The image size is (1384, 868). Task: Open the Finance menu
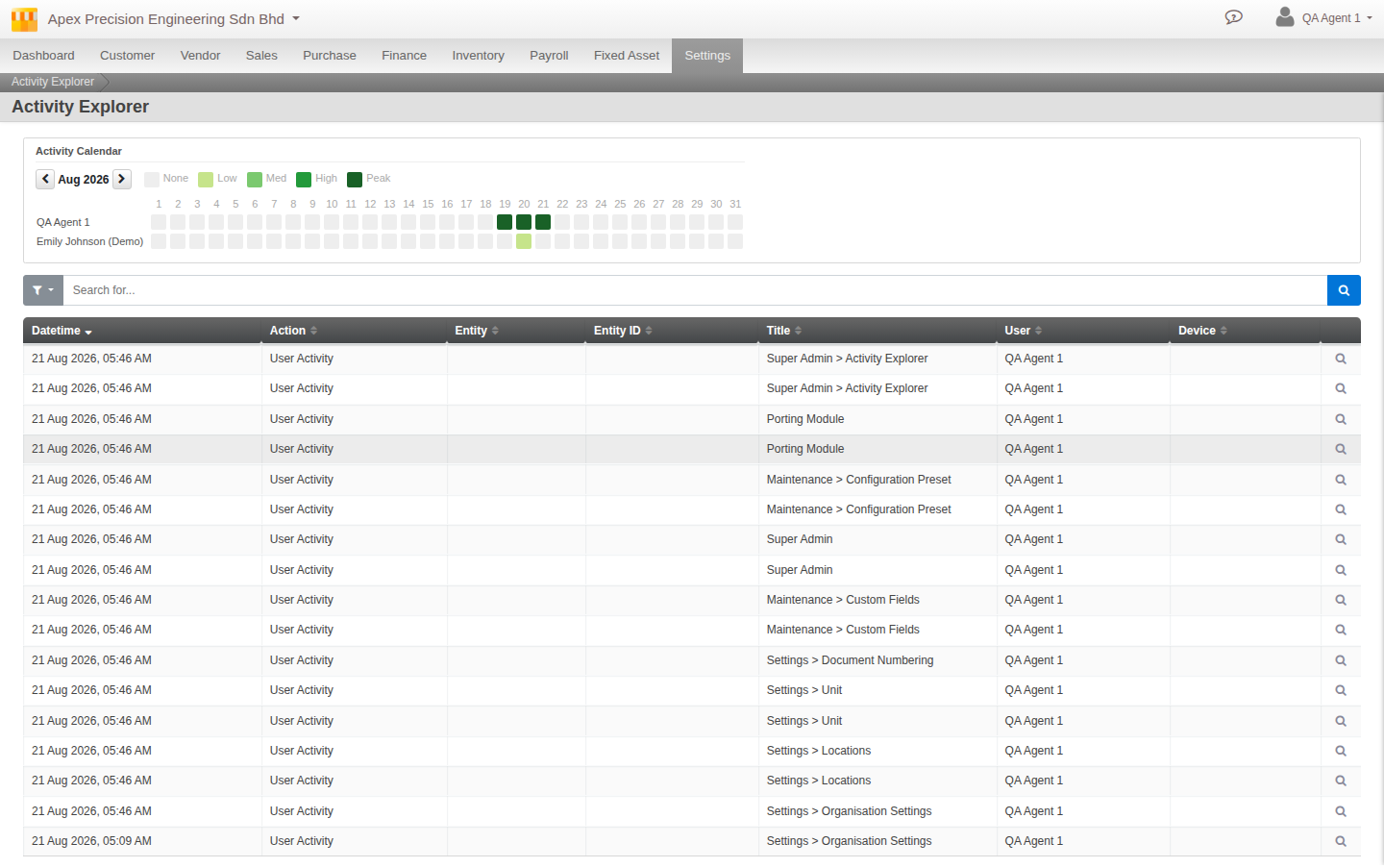404,56
